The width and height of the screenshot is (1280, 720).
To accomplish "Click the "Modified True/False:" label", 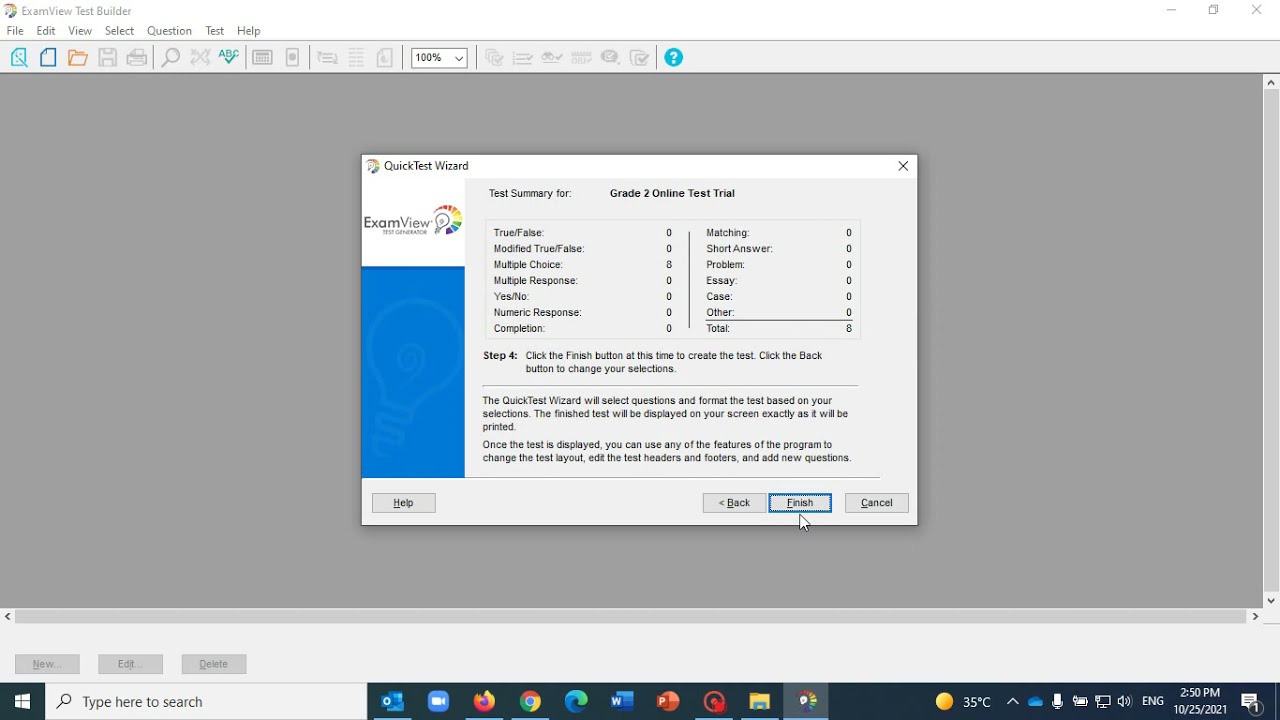I will tap(539, 249).
